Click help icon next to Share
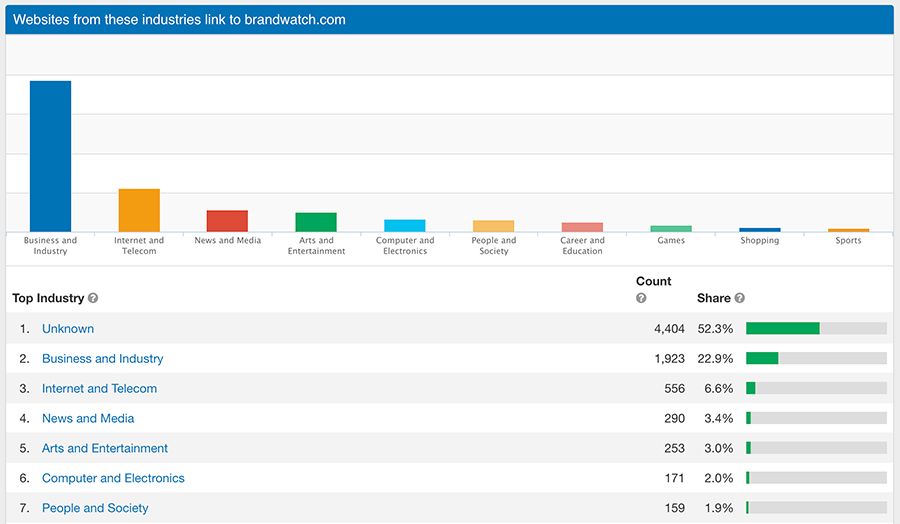This screenshot has width=900, height=524. 740,298
